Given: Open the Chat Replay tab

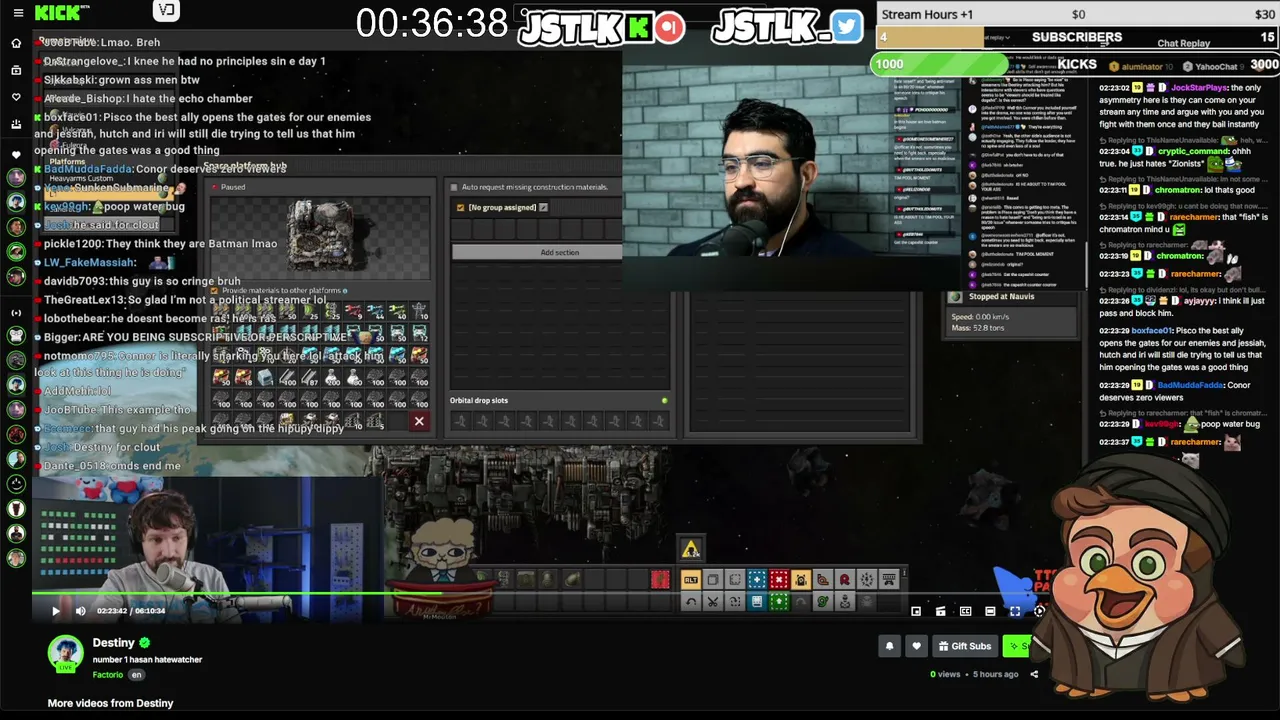Looking at the screenshot, I should [x=1183, y=44].
